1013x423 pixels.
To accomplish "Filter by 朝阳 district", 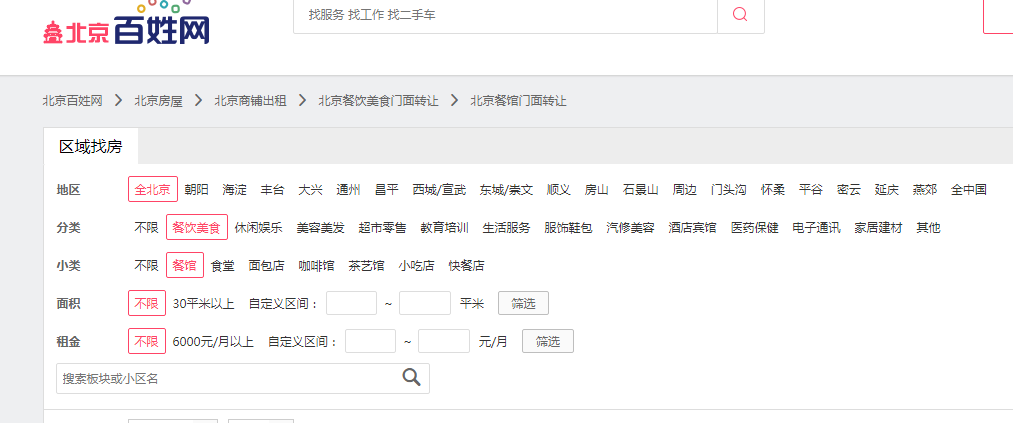I will click(x=196, y=190).
